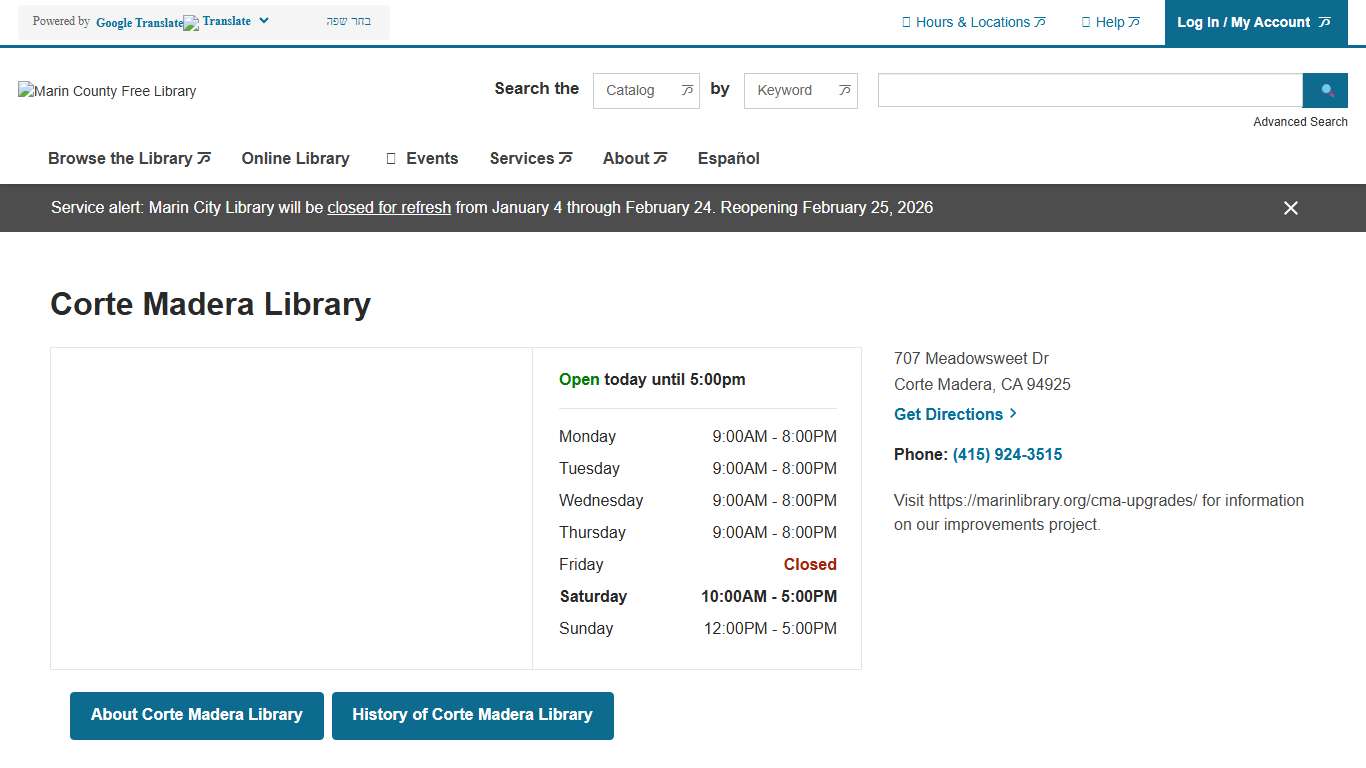Dismiss the Marin City Library service alert
1366x768 pixels.
(1290, 208)
